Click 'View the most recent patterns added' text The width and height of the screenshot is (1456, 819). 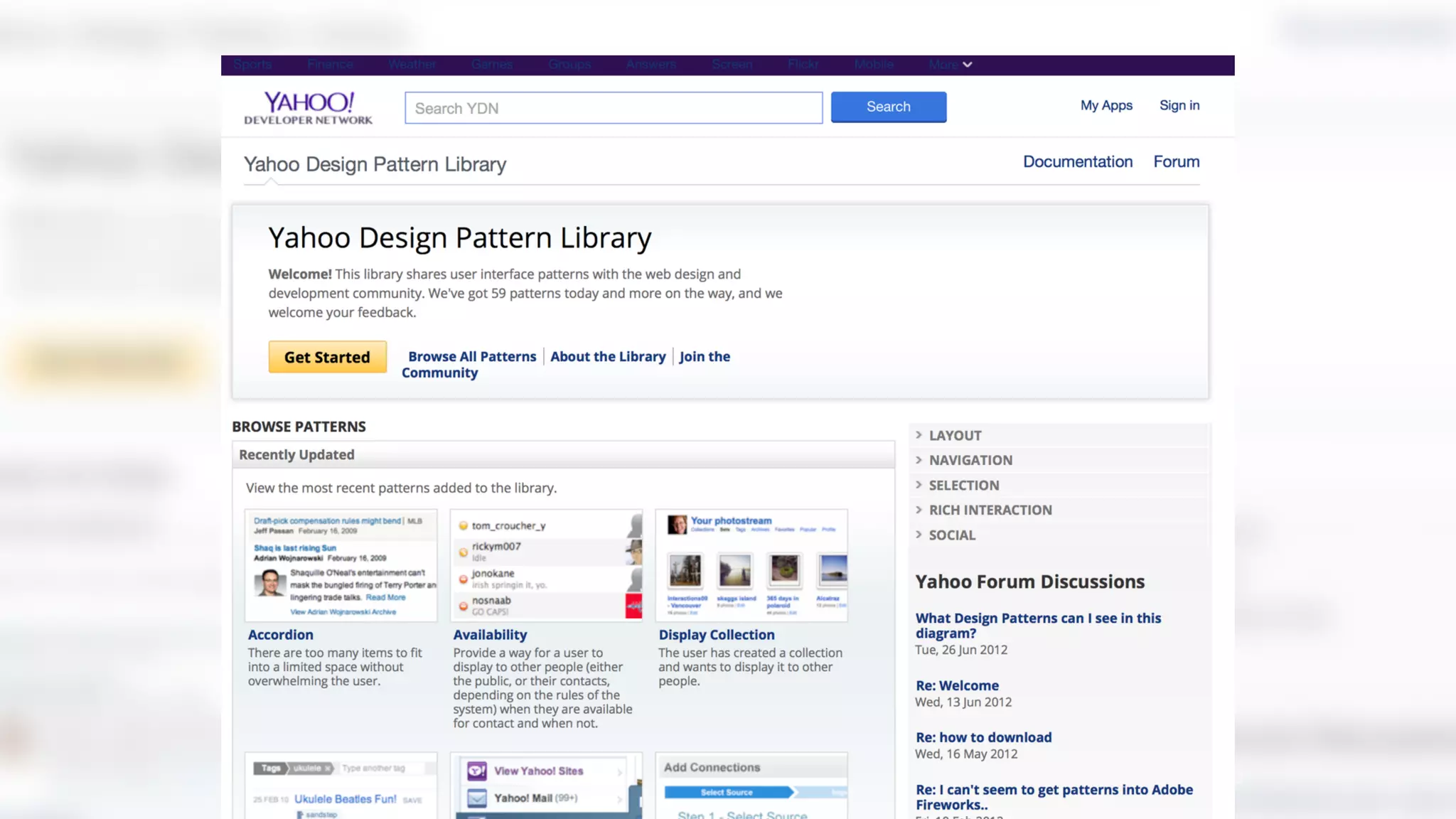tap(401, 488)
